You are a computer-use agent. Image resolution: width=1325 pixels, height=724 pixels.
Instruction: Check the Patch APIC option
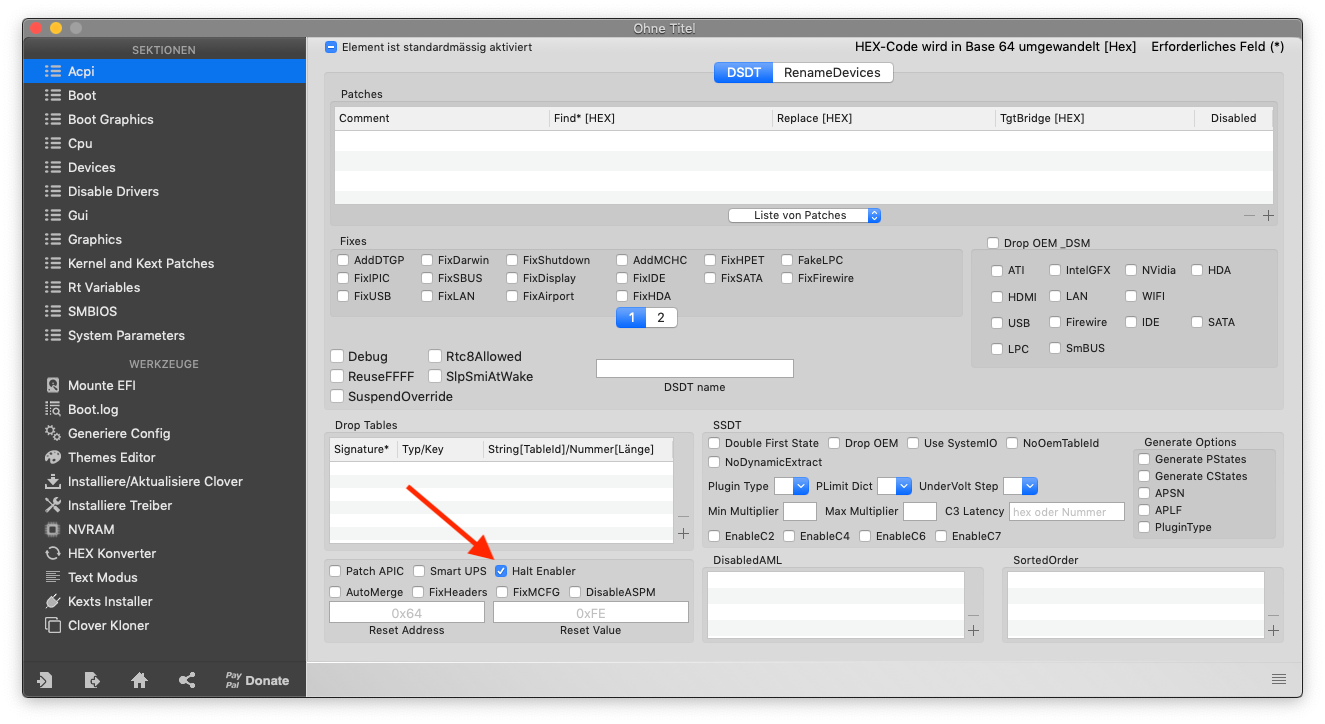(x=335, y=571)
